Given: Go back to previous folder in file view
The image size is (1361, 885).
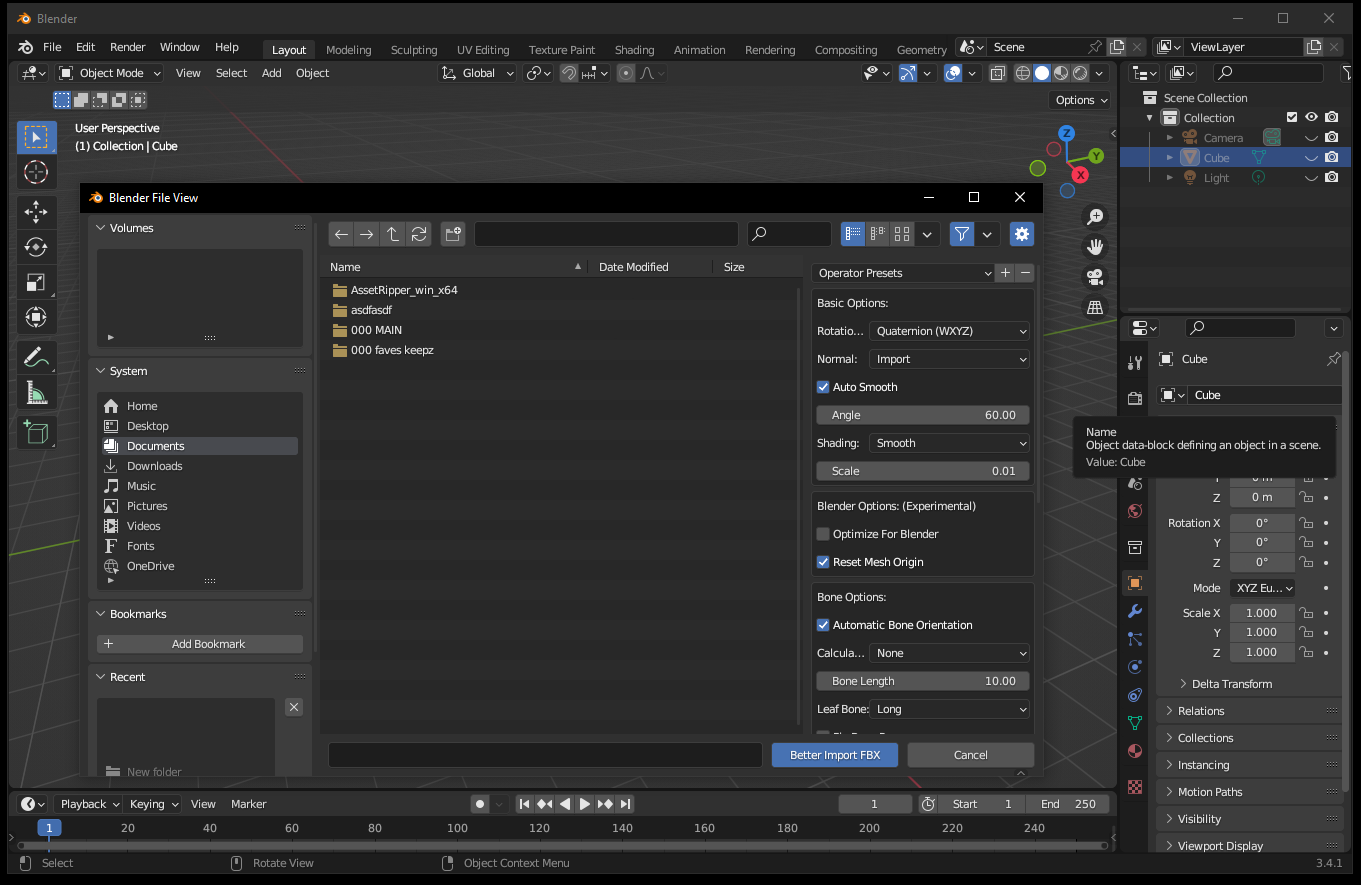Looking at the screenshot, I should point(341,234).
